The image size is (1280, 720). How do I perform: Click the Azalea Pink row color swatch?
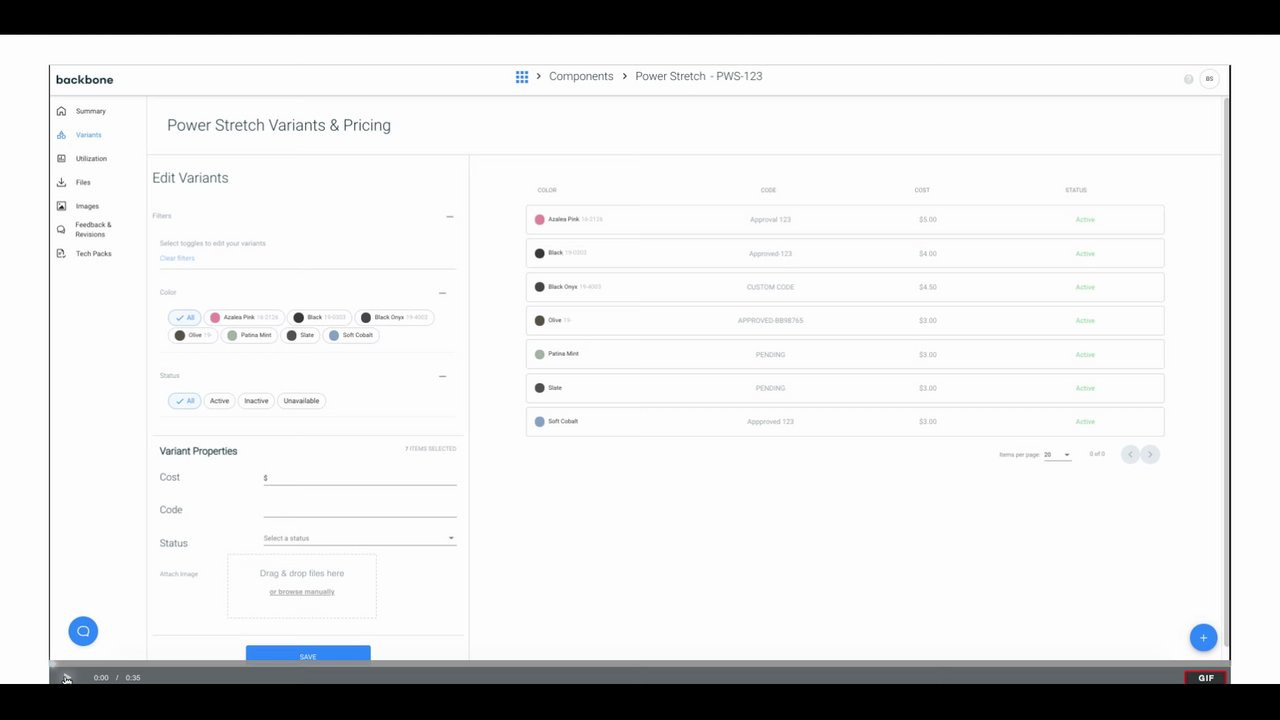point(540,219)
